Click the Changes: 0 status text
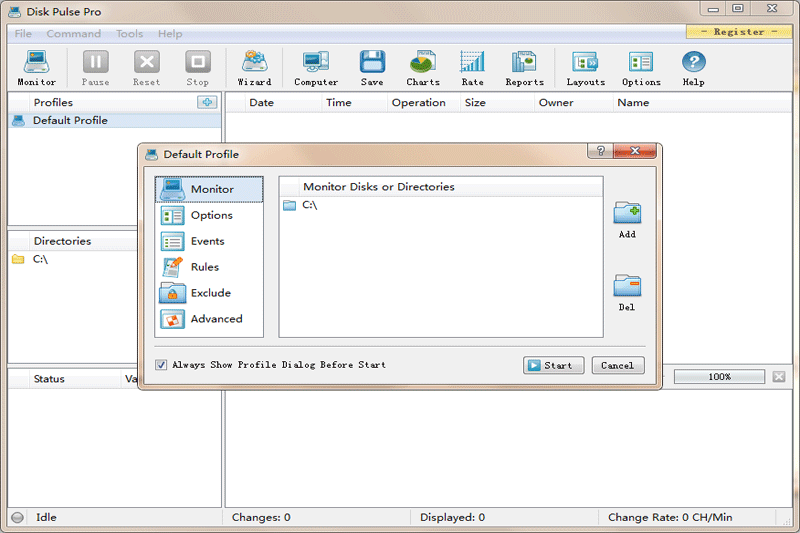 coord(261,517)
